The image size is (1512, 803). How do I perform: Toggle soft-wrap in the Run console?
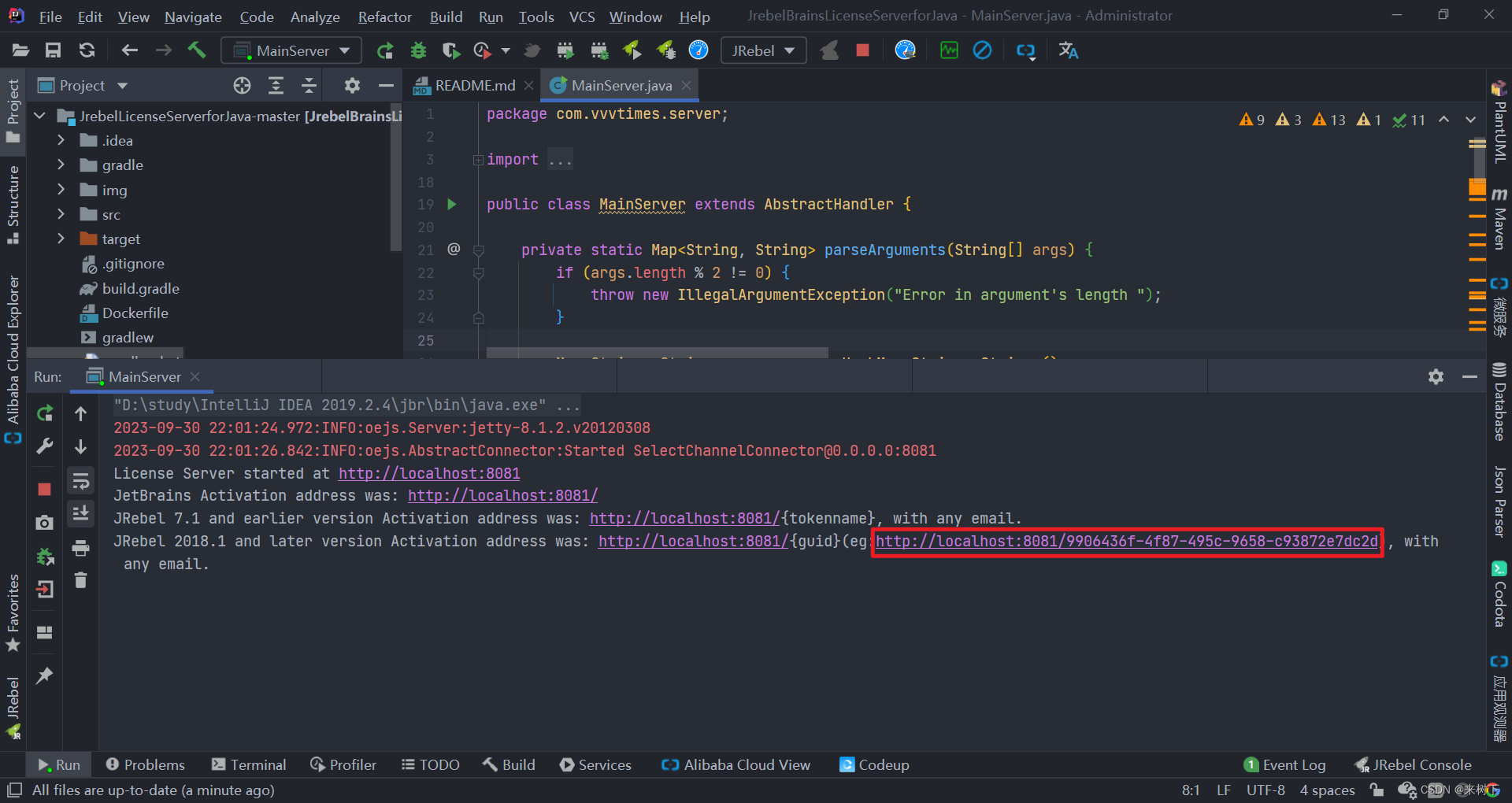click(80, 480)
